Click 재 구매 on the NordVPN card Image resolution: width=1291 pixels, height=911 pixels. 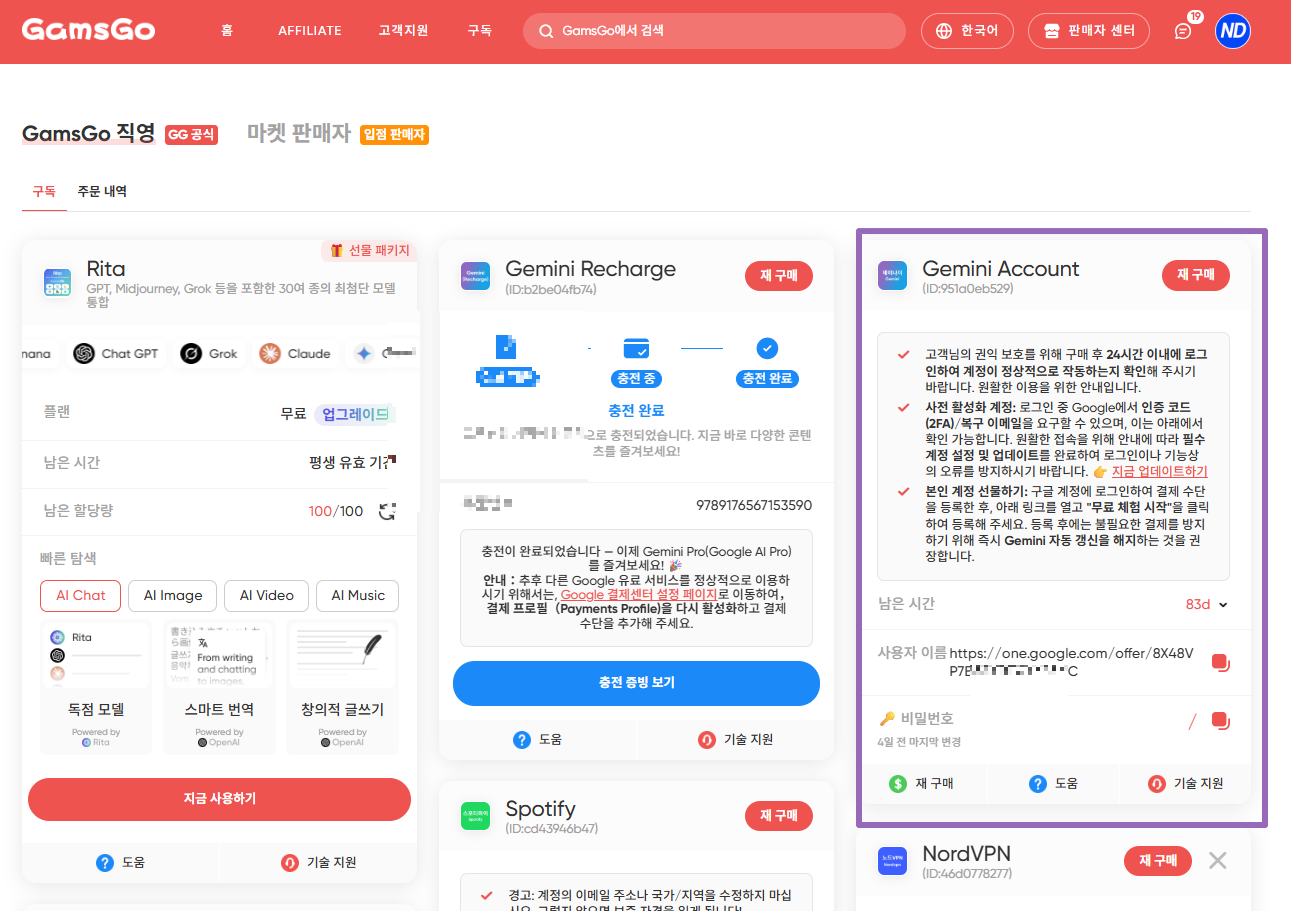(x=1158, y=860)
